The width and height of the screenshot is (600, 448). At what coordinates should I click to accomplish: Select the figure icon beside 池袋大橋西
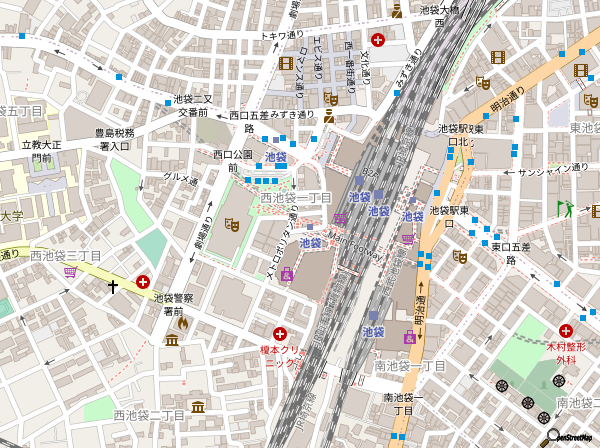pyautogui.click(x=397, y=11)
